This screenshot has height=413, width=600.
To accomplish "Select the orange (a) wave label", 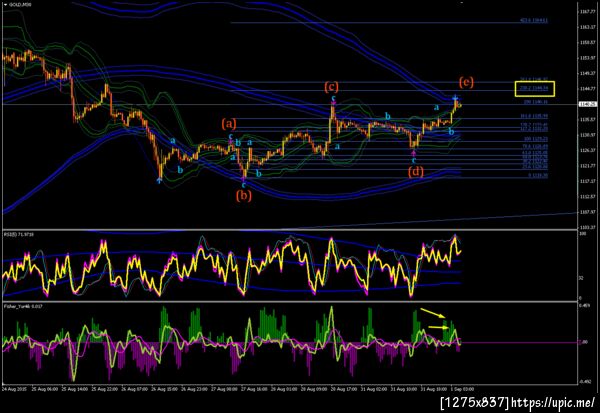I will [x=229, y=124].
